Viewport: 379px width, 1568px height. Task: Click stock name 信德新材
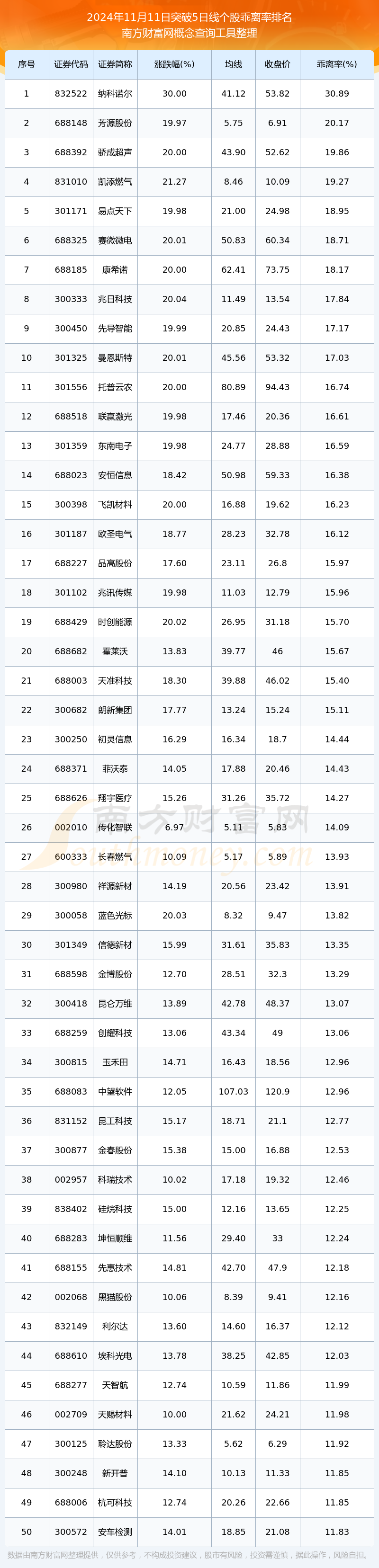pos(115,944)
